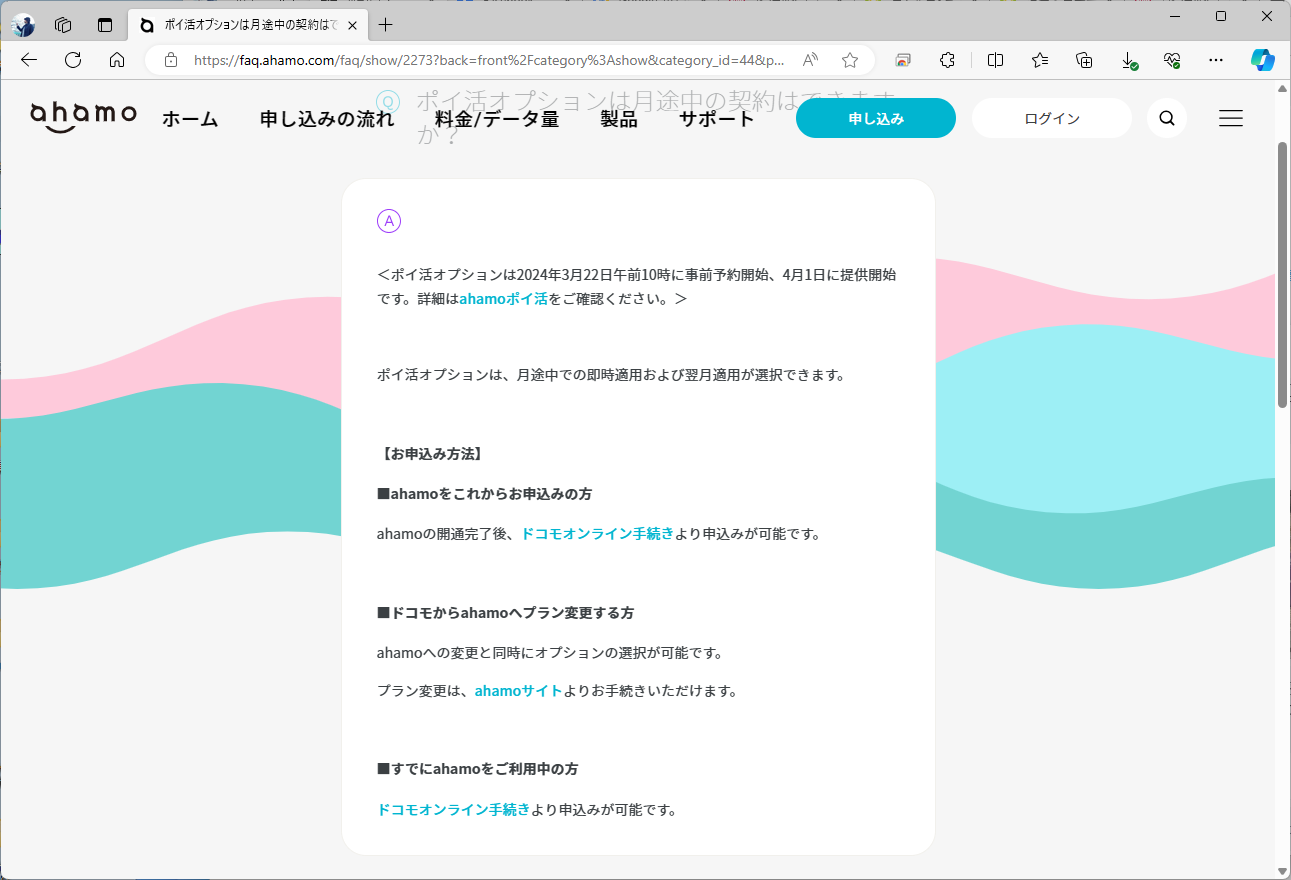The height and width of the screenshot is (880, 1291).
Task: Click the ログイン button
Action: coord(1052,118)
